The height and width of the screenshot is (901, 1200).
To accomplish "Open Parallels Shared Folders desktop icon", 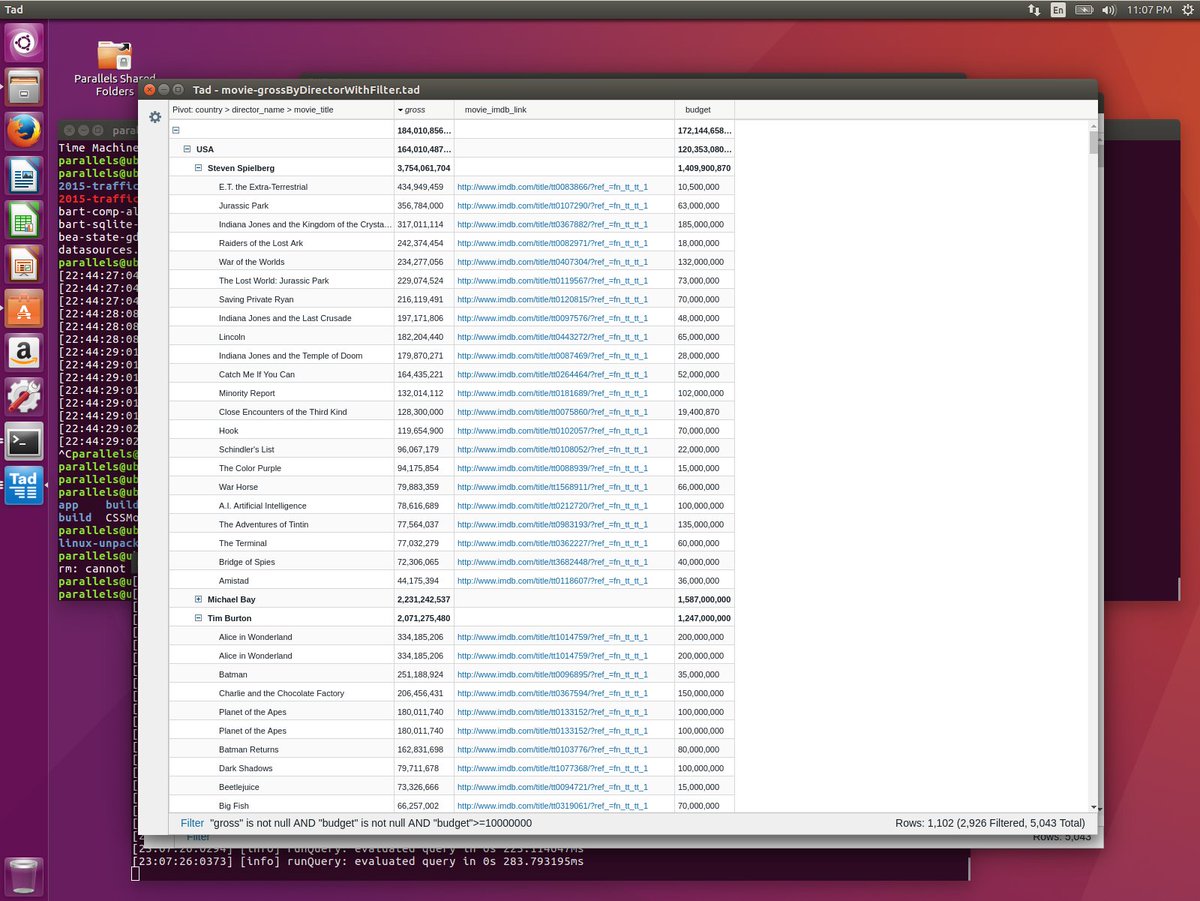I will pyautogui.click(x=115, y=68).
